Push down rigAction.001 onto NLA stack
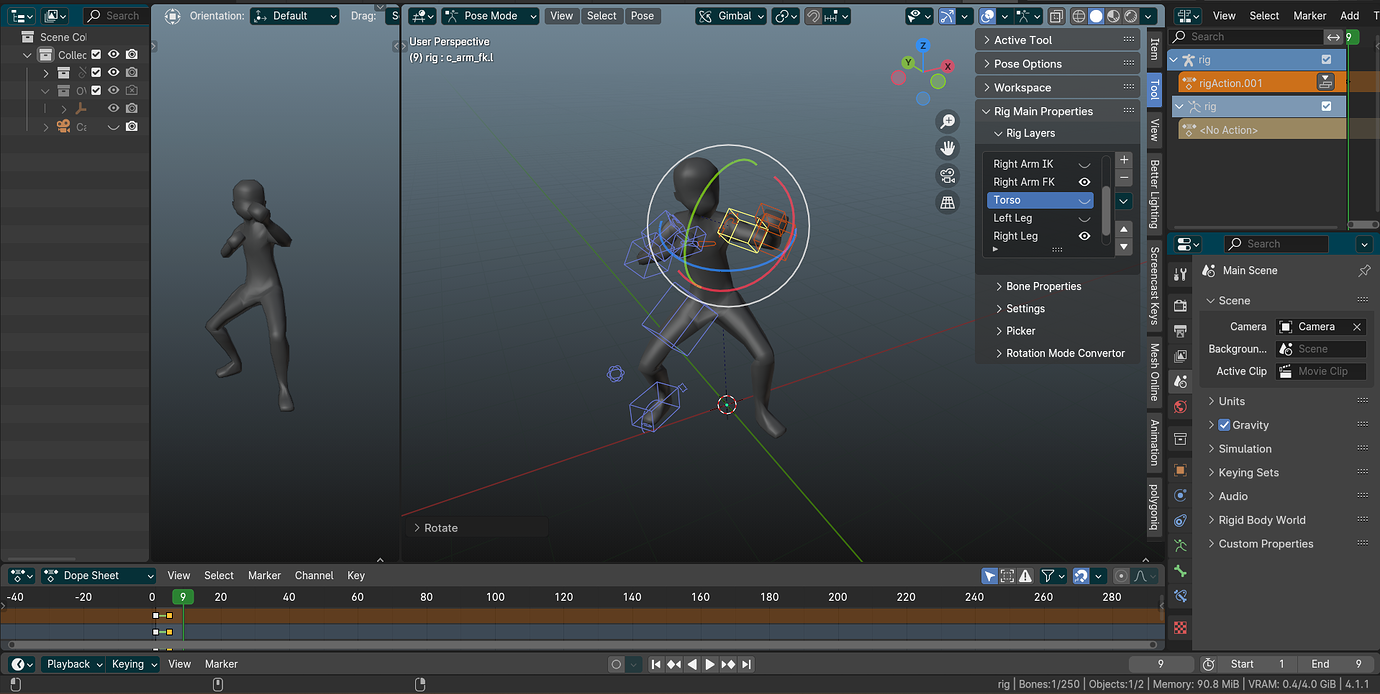Screen dimensions: 1380x694 [x=1325, y=83]
